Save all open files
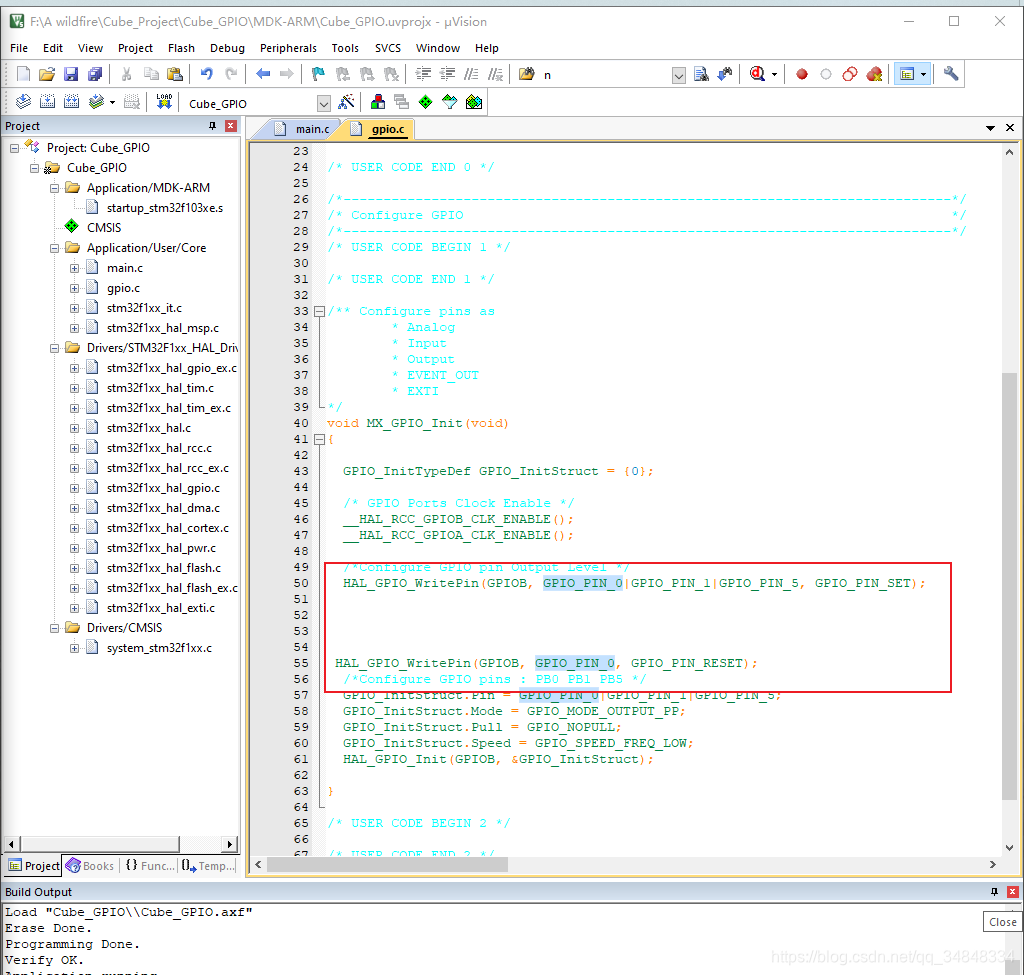Screen dimensions: 1024x975 click(x=95, y=74)
